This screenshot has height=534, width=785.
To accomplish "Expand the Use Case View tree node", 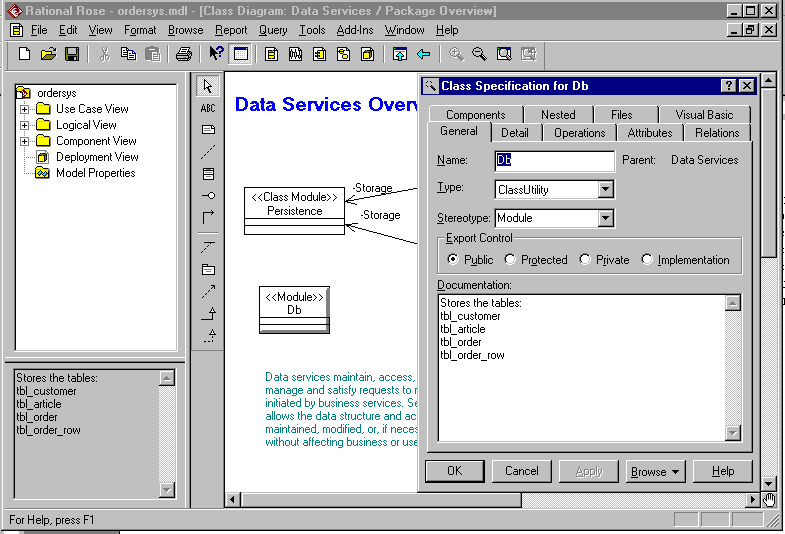I will point(25,109).
